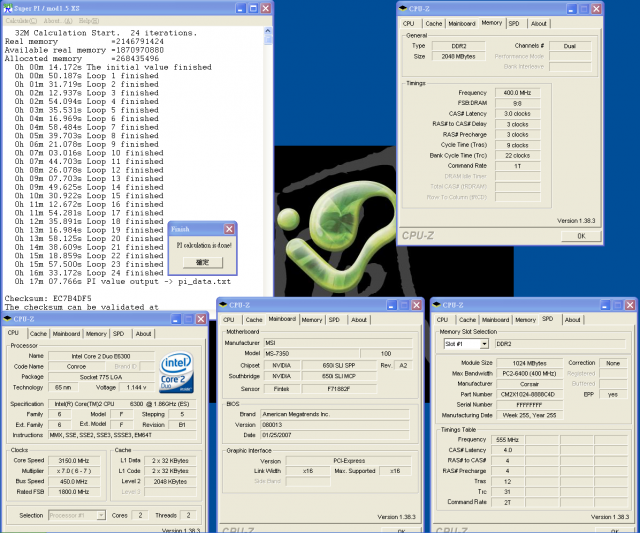Click the BIOS Date 01/25/2007 value

point(335,435)
